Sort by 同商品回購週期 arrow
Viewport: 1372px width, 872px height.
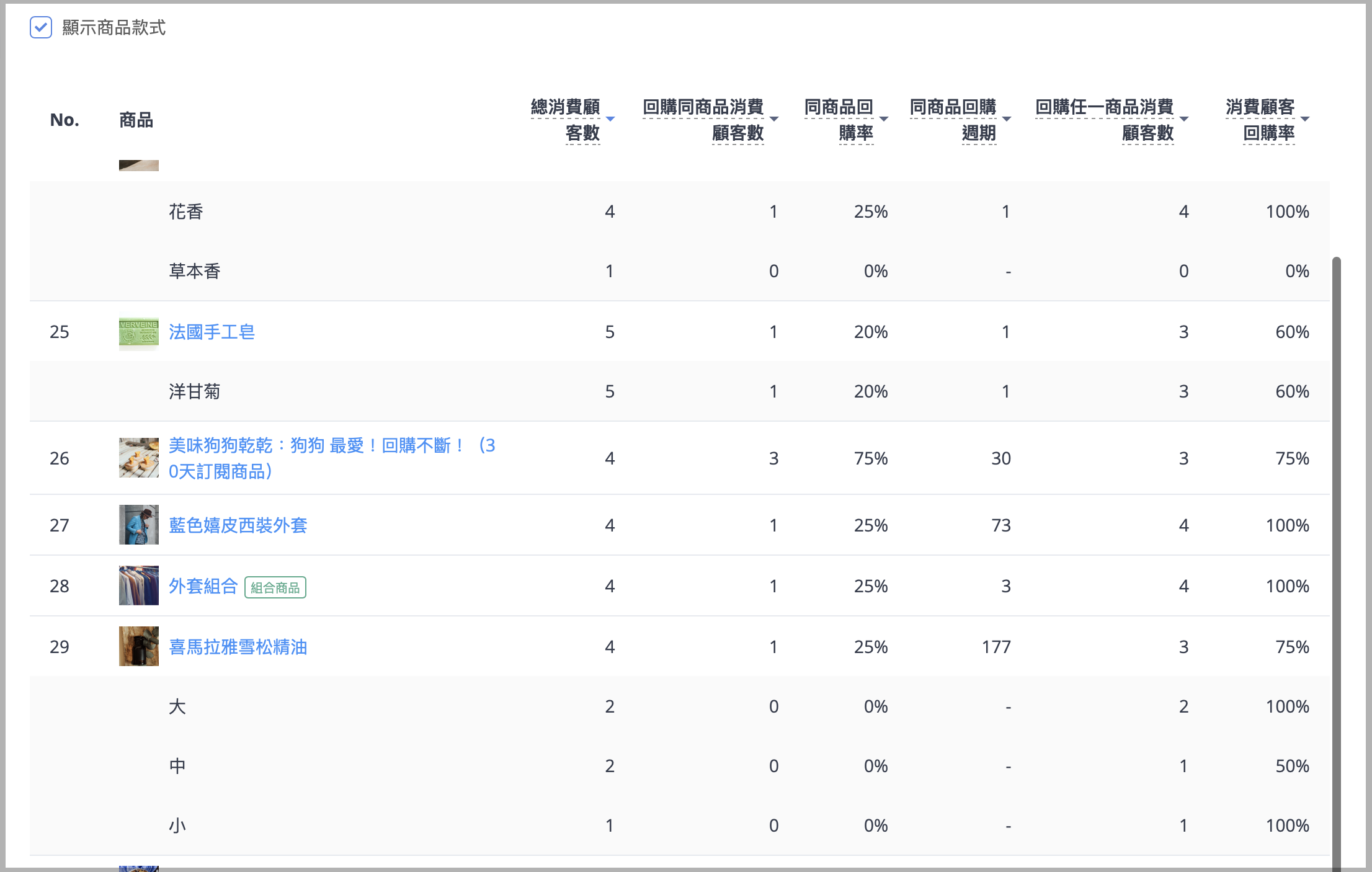1007,118
